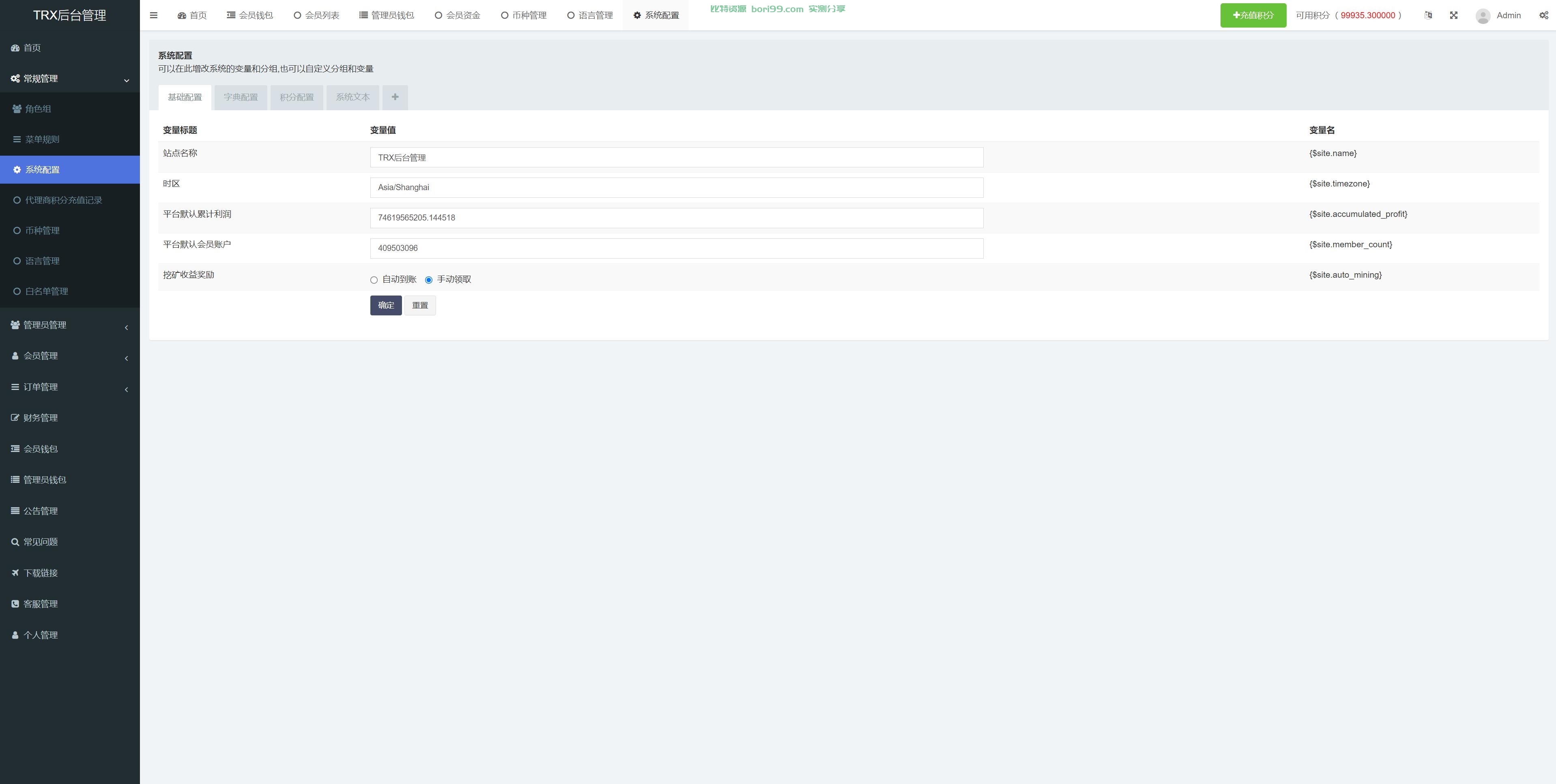Expand the 管理员管理 menu chevron
1556x784 pixels.
pos(126,327)
